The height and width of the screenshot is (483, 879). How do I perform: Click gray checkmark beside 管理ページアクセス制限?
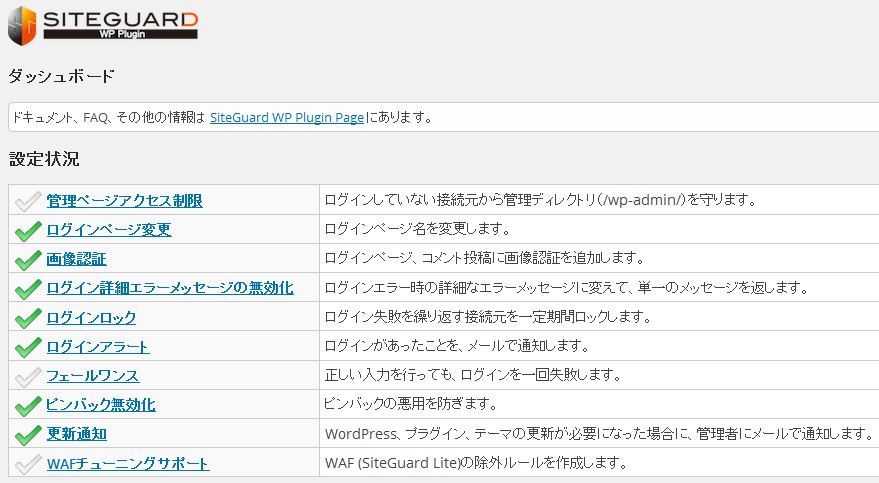pos(27,201)
